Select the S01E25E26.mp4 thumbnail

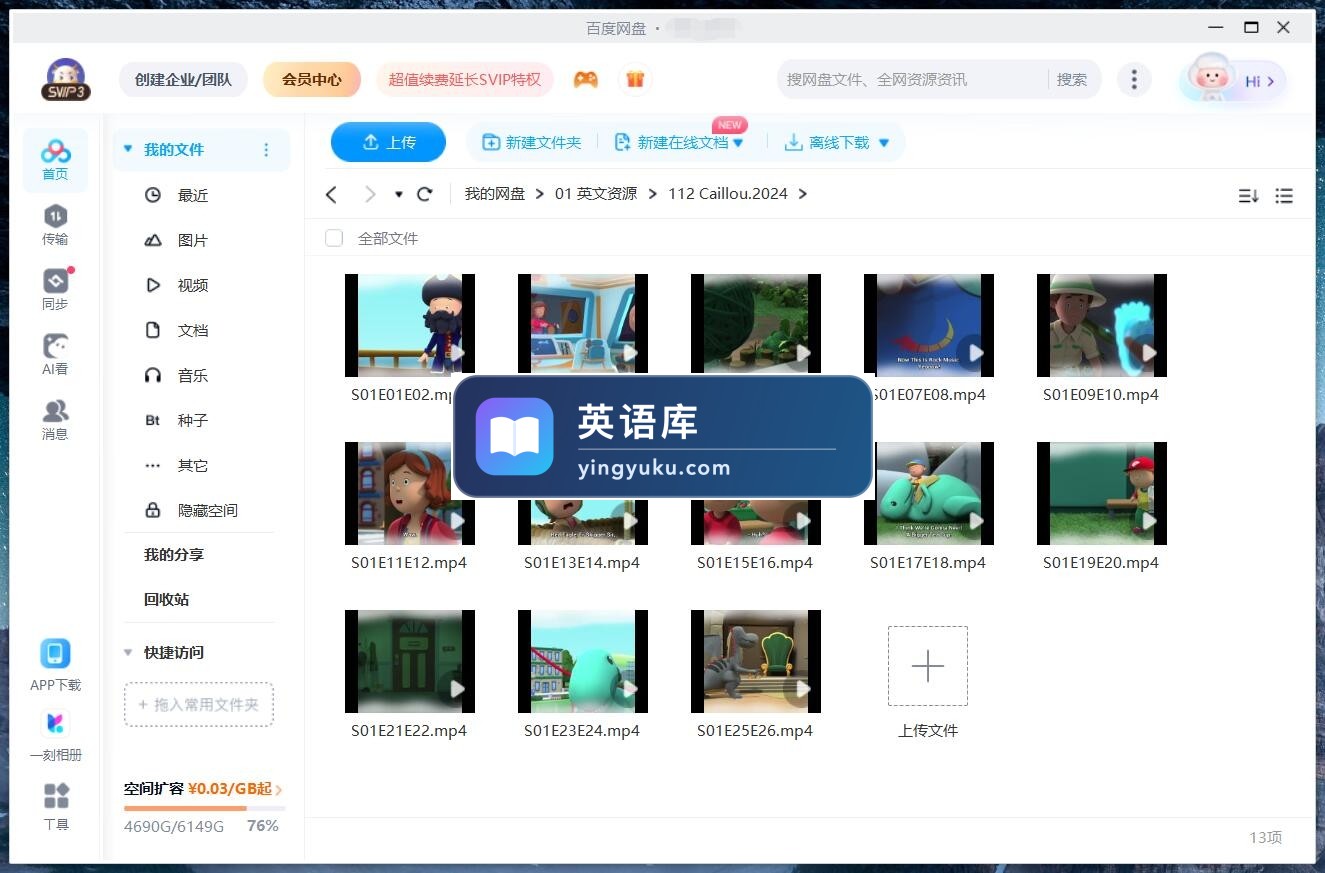[756, 661]
